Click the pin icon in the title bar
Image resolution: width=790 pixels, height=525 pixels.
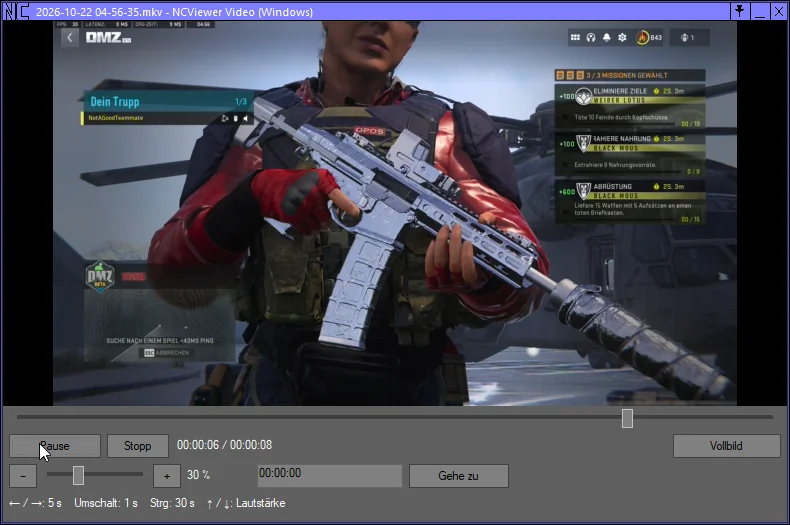(739, 11)
